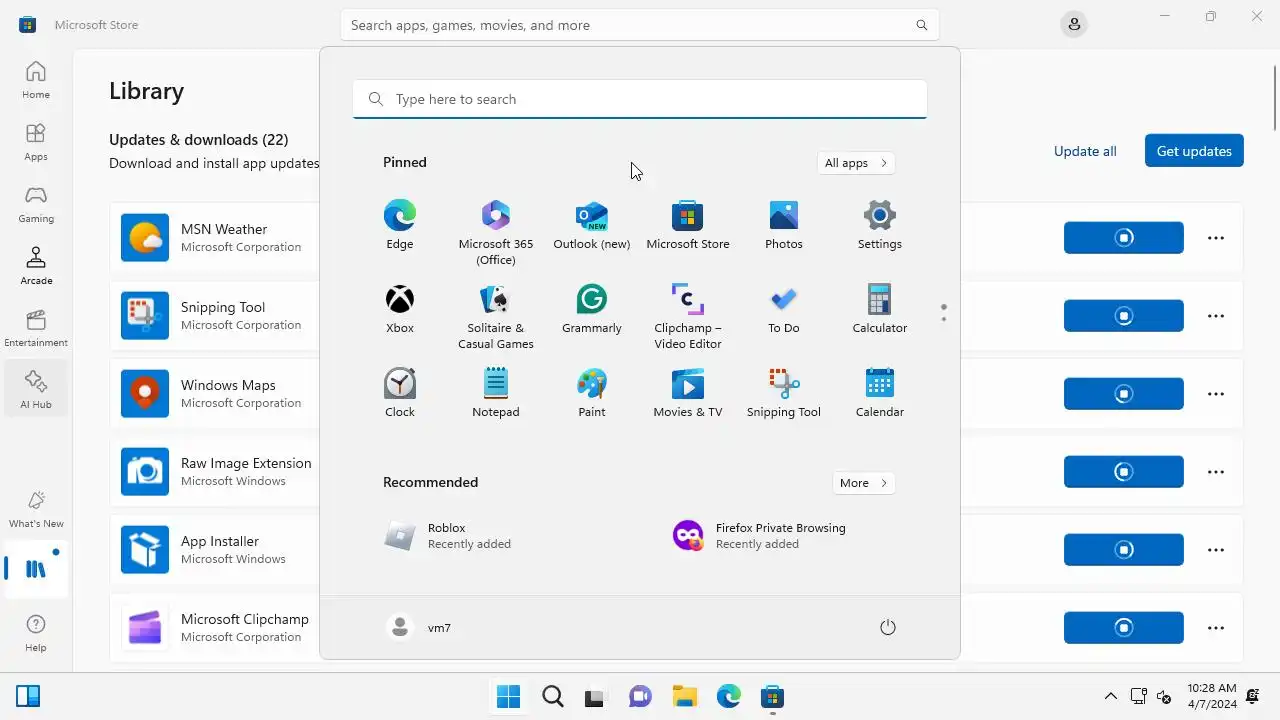Launch Xbox pinned app
1280x720 pixels.
tap(399, 309)
